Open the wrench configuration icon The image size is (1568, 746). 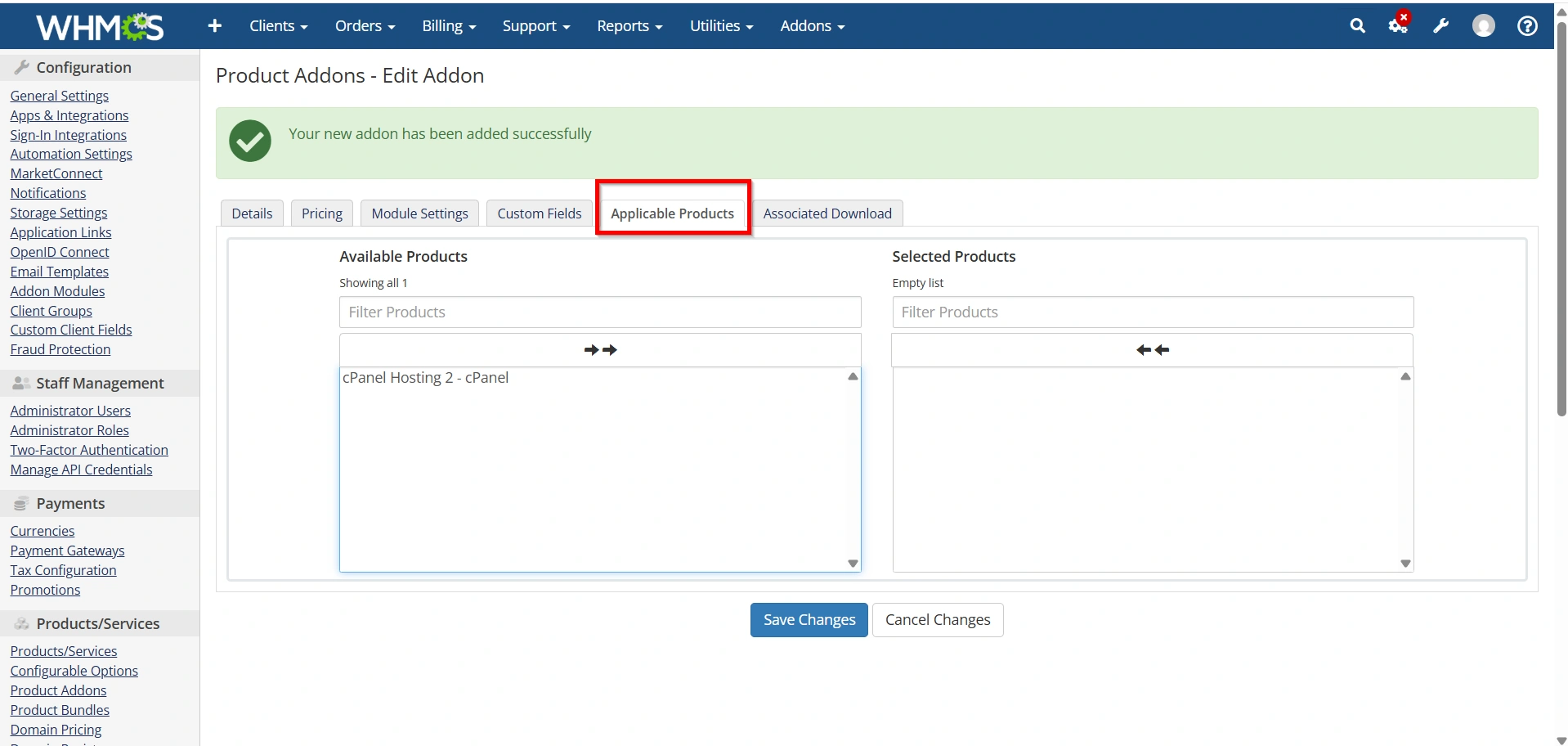1441,26
